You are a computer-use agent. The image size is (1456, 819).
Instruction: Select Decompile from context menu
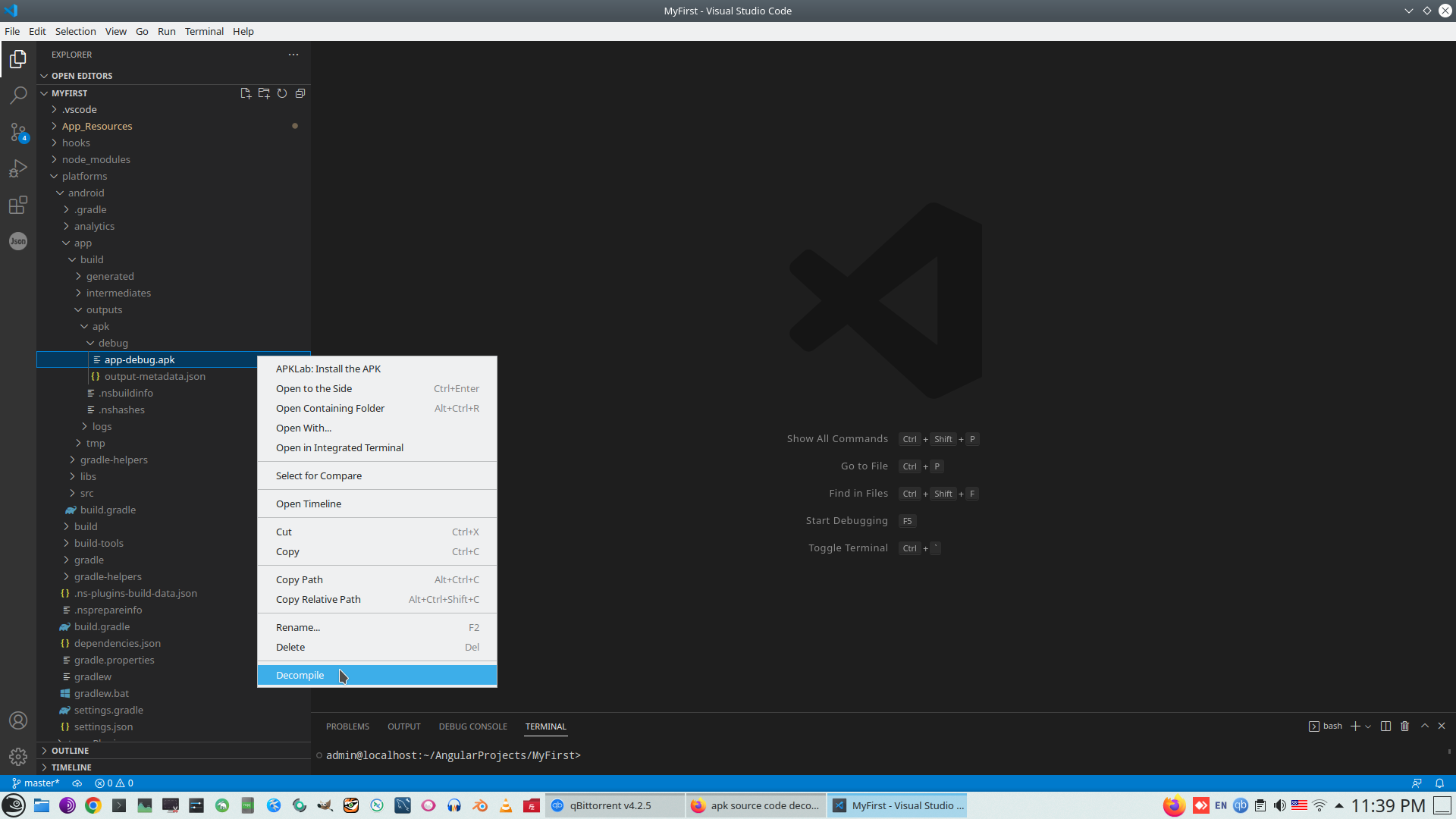[300, 675]
